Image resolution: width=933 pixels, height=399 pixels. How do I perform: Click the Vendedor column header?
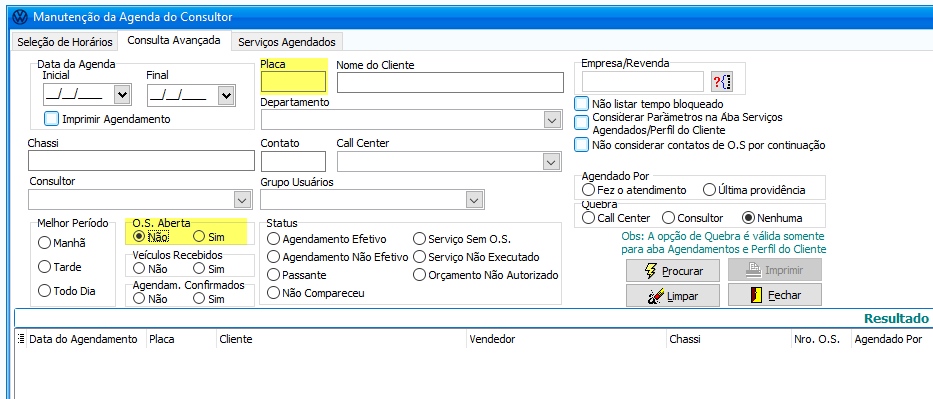(566, 340)
